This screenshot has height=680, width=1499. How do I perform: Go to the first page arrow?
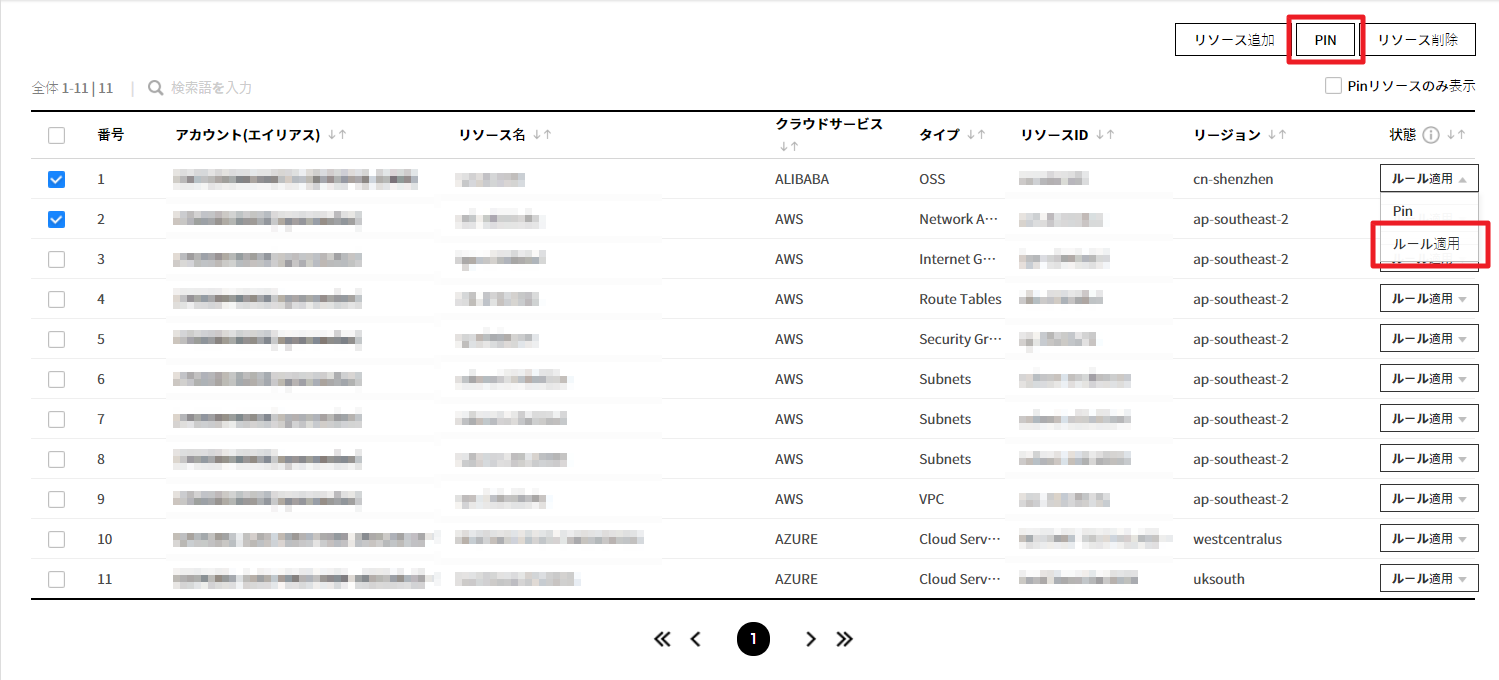(x=662, y=639)
